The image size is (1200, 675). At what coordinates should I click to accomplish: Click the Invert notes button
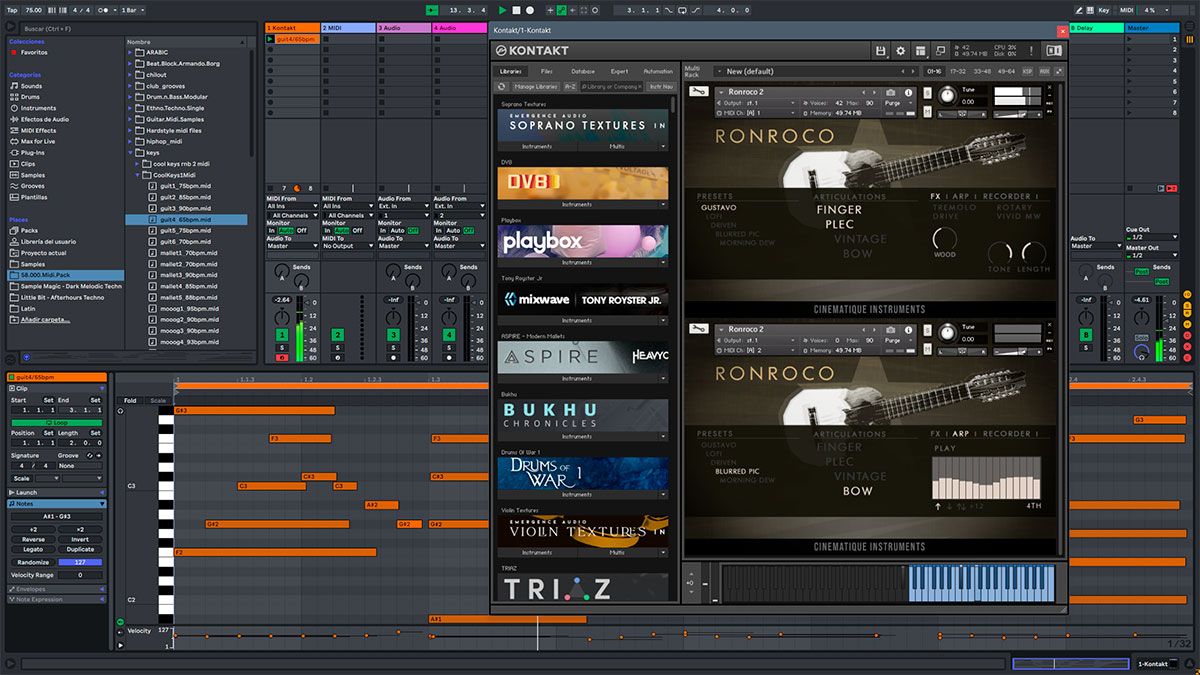click(x=80, y=539)
